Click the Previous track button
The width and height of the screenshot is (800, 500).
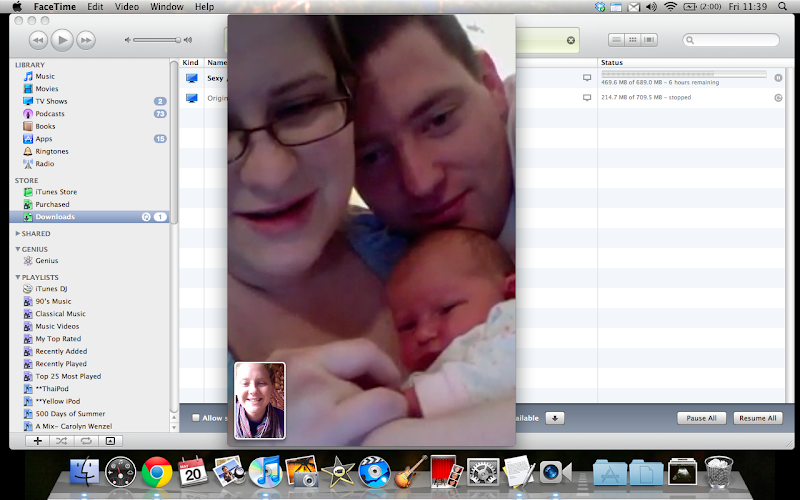38,40
